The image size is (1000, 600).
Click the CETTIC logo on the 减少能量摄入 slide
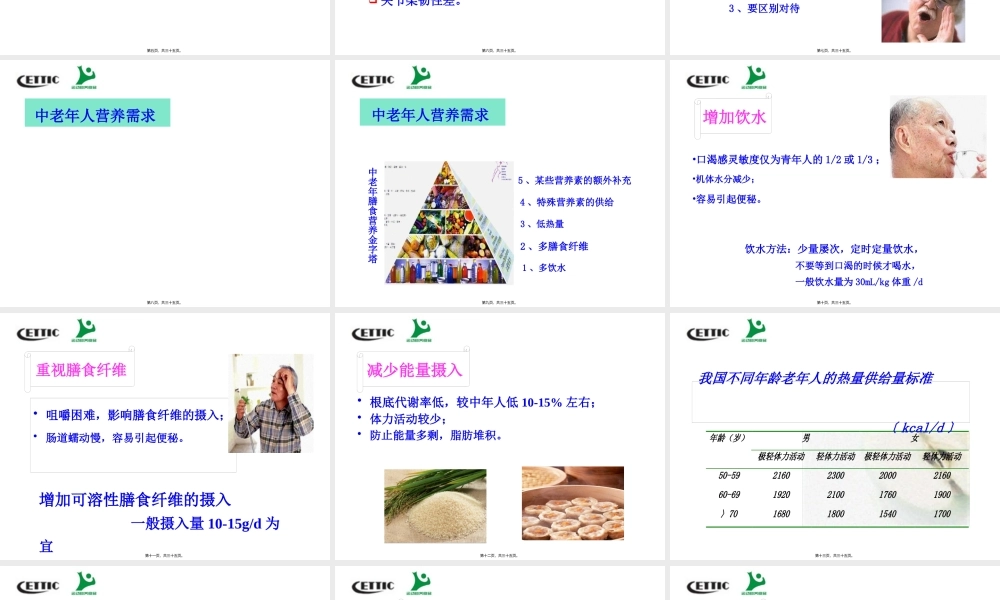pos(372,331)
